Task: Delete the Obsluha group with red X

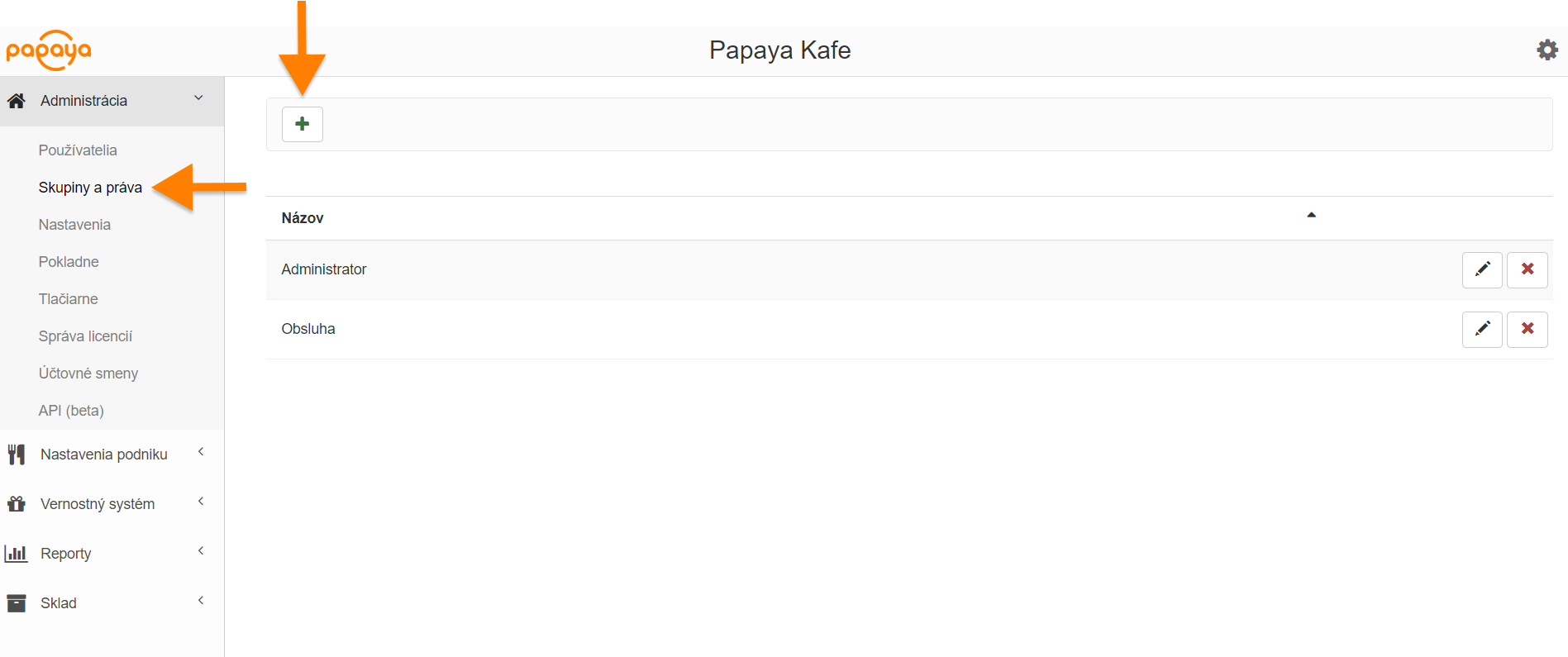Action: (1527, 329)
